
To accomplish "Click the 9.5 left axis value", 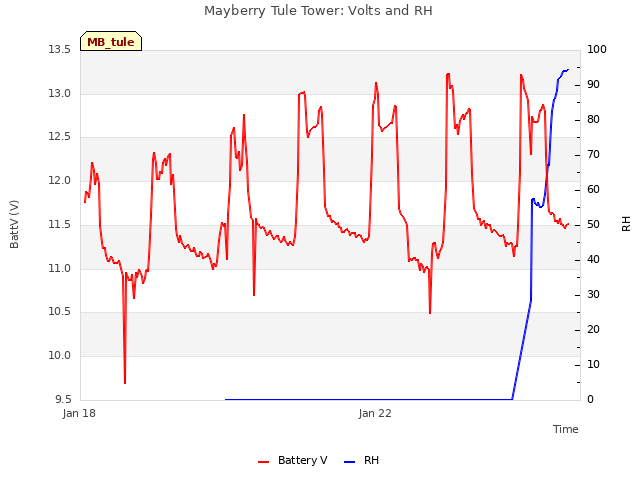I will click(63, 399).
